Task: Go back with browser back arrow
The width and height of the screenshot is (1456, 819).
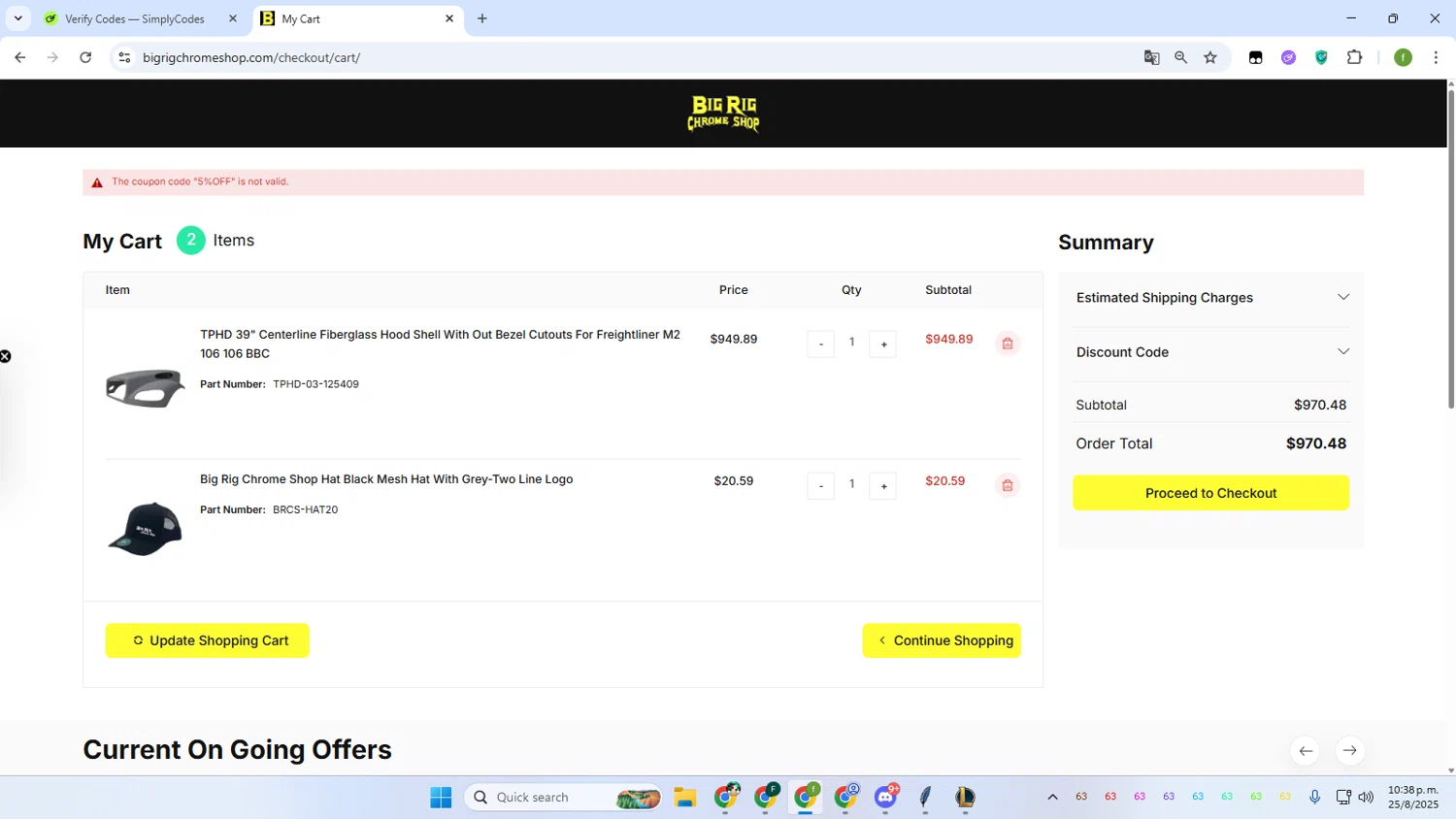Action: pos(20,57)
